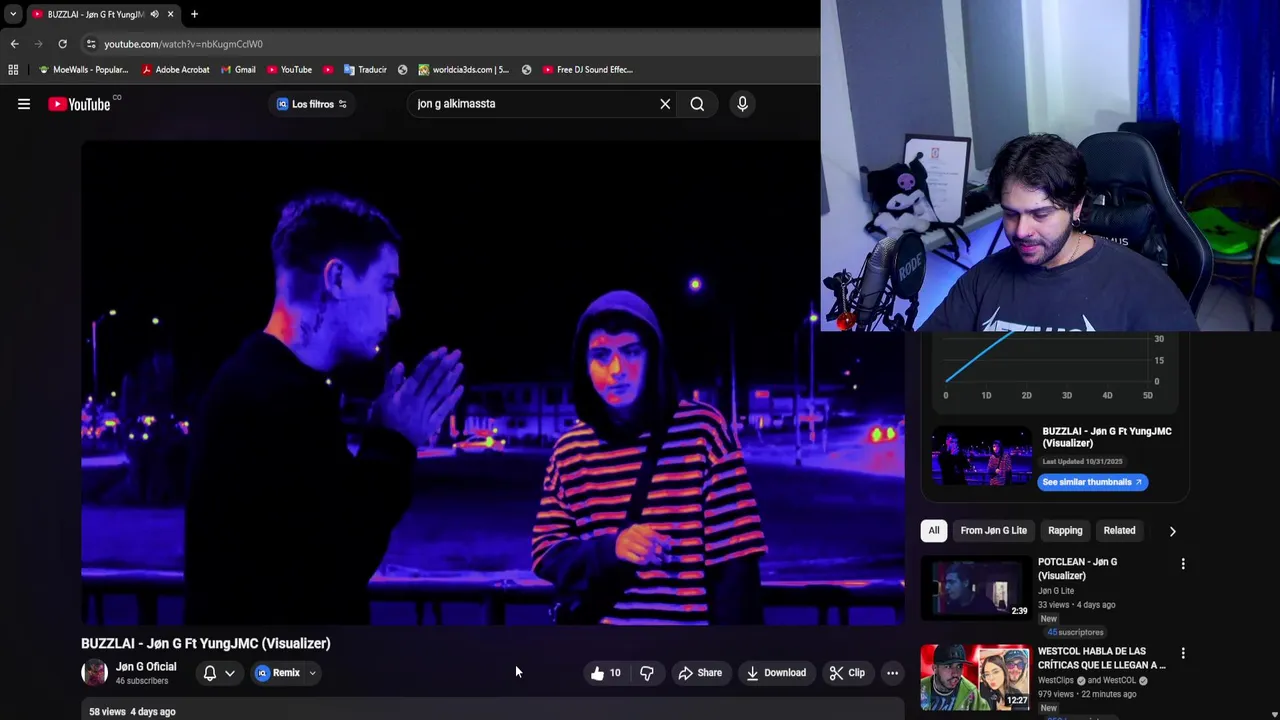The width and height of the screenshot is (1280, 720).
Task: Open the Adobe Acrobat bookmark
Action: (175, 70)
